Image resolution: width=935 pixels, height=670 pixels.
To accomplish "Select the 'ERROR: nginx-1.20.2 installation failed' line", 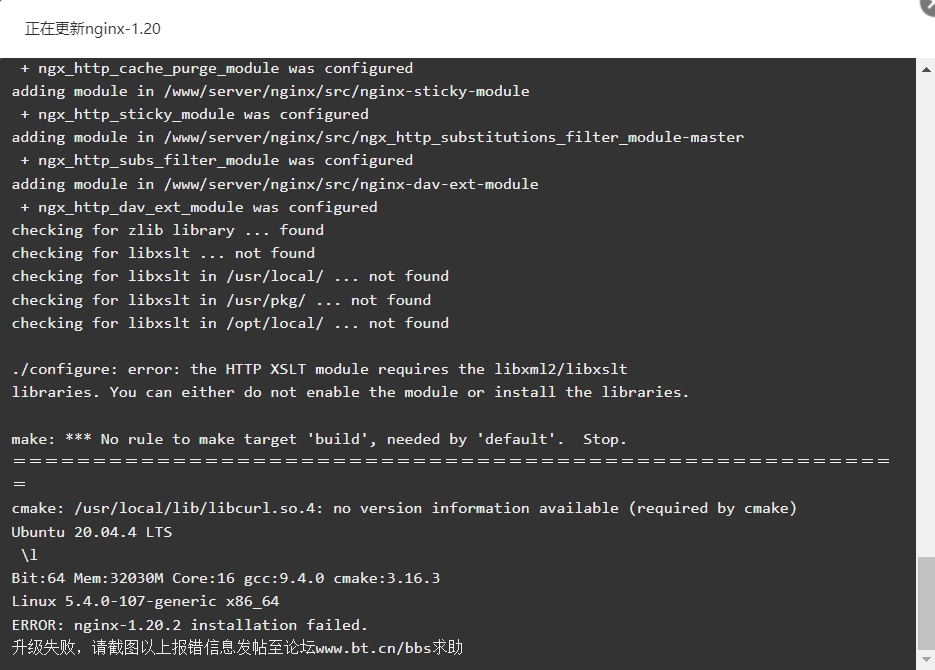I will pos(190,625).
